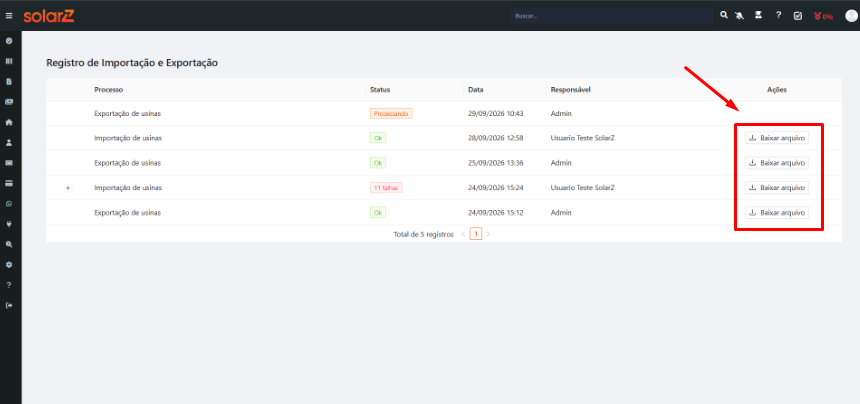Viewport: 860px width, 404px height.
Task: Click the previous page arrow
Action: tap(463, 234)
